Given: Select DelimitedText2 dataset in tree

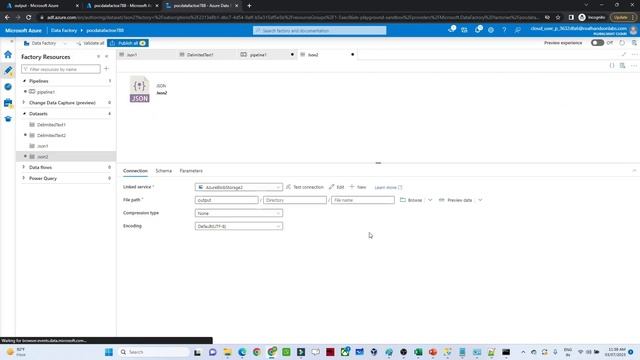Looking at the screenshot, I should tap(51, 135).
